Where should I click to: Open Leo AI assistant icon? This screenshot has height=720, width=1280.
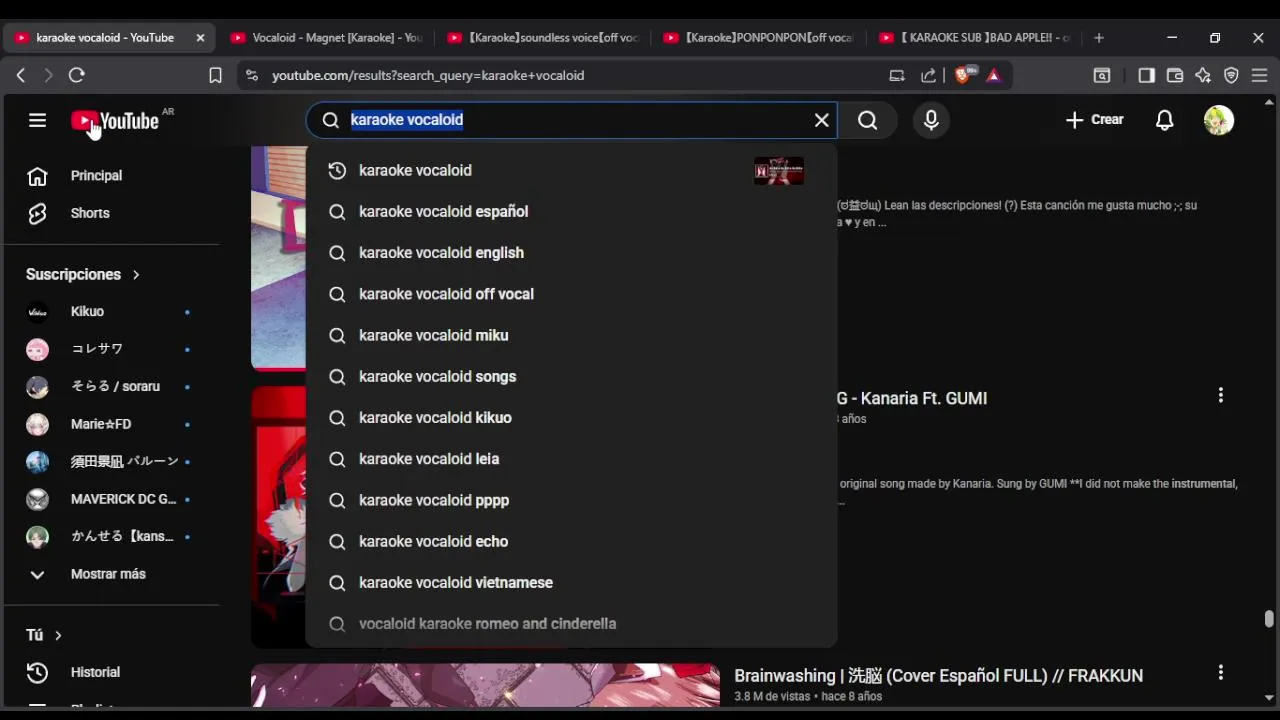coord(1203,75)
